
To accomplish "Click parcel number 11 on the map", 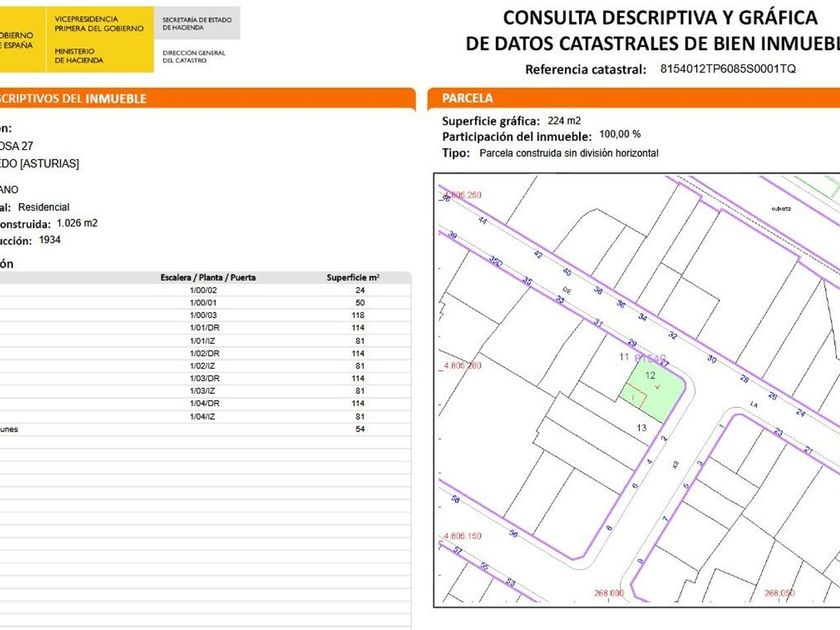I will point(624,357).
